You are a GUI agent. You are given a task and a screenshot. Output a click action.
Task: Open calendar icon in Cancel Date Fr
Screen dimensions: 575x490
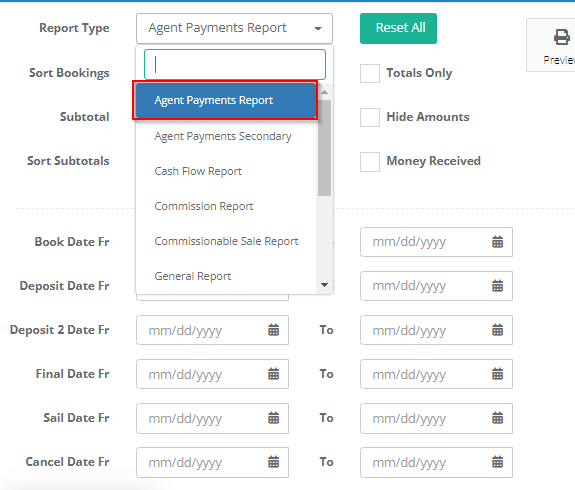point(274,462)
